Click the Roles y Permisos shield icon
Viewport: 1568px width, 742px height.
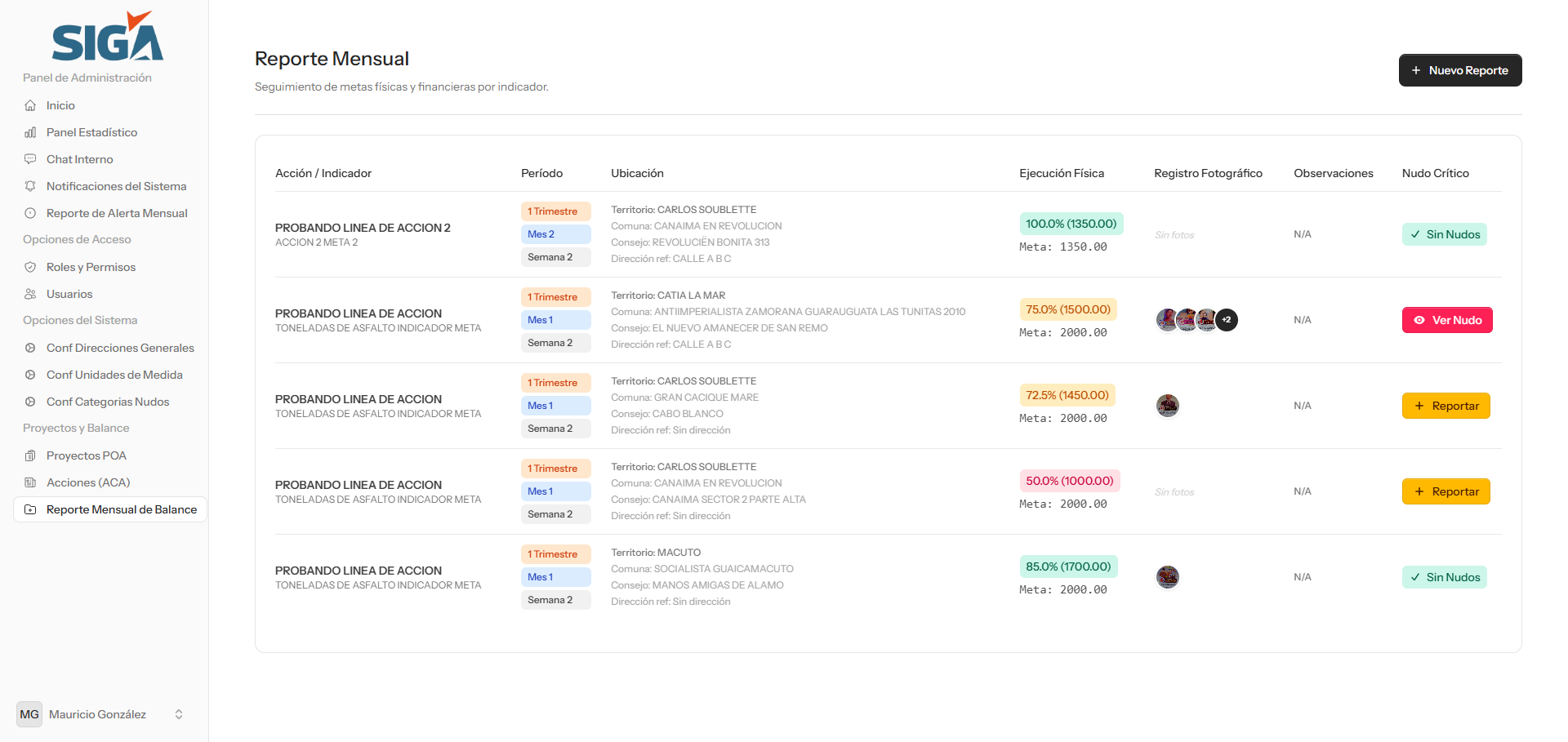[30, 267]
